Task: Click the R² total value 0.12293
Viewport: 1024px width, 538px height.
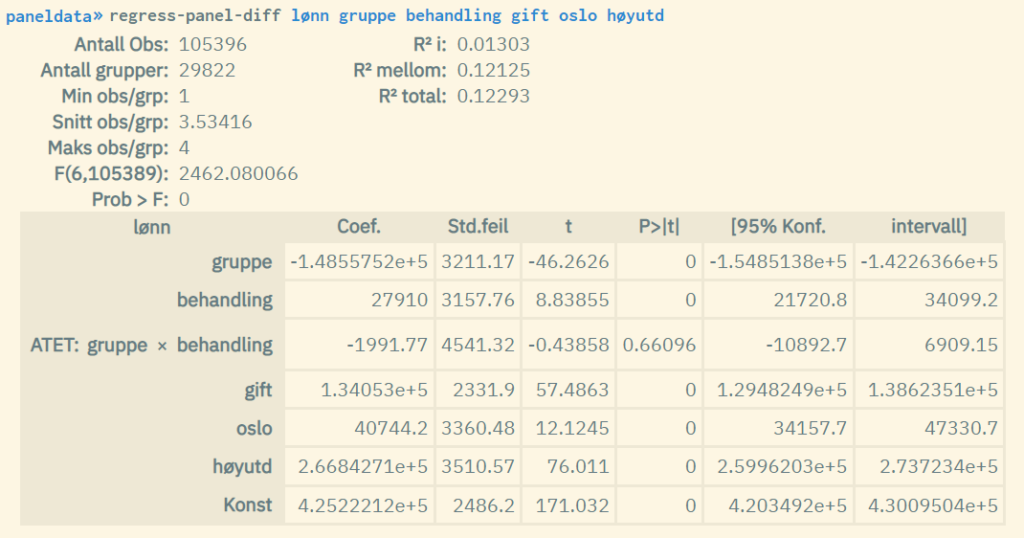Action: [493, 96]
